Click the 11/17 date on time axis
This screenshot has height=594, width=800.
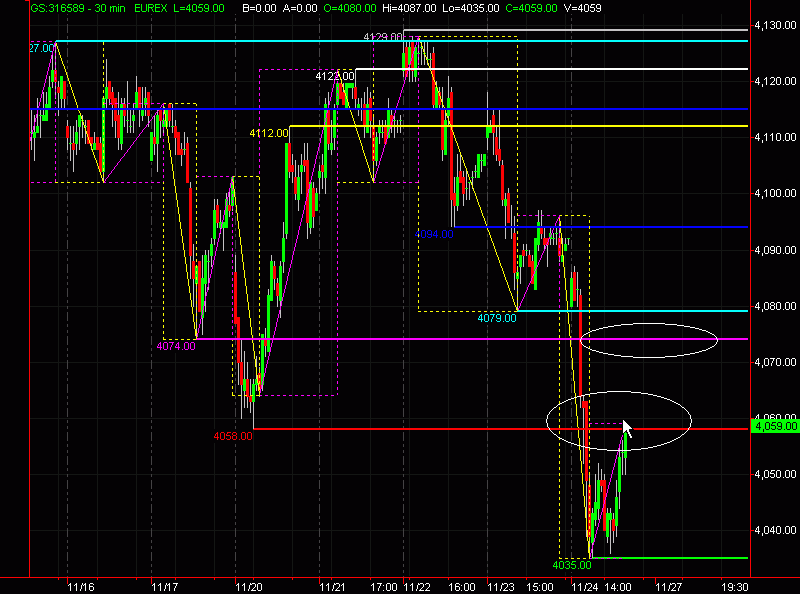[x=165, y=587]
